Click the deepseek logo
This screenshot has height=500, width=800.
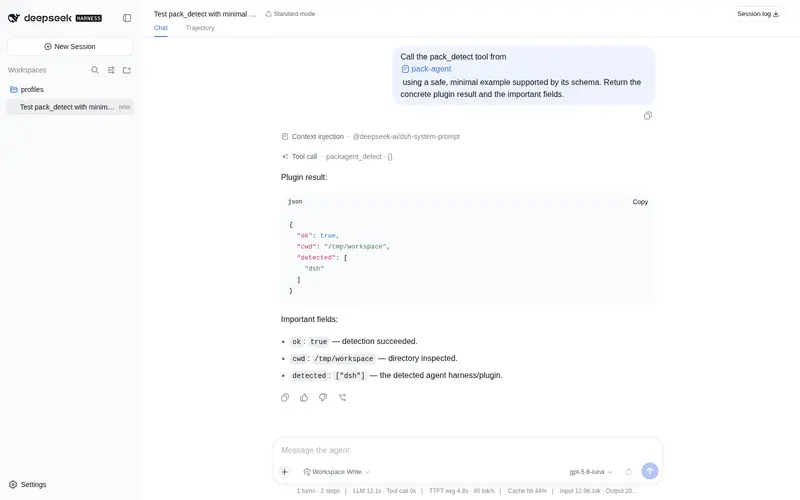40,18
